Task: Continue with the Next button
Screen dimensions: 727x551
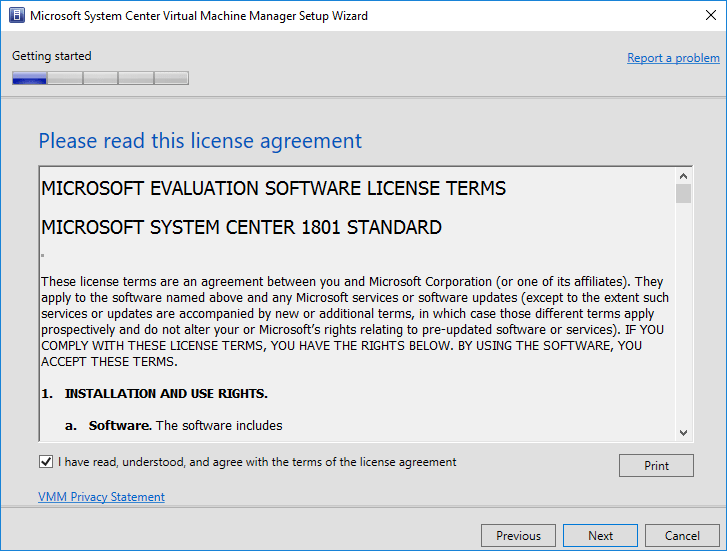Action: pos(600,536)
